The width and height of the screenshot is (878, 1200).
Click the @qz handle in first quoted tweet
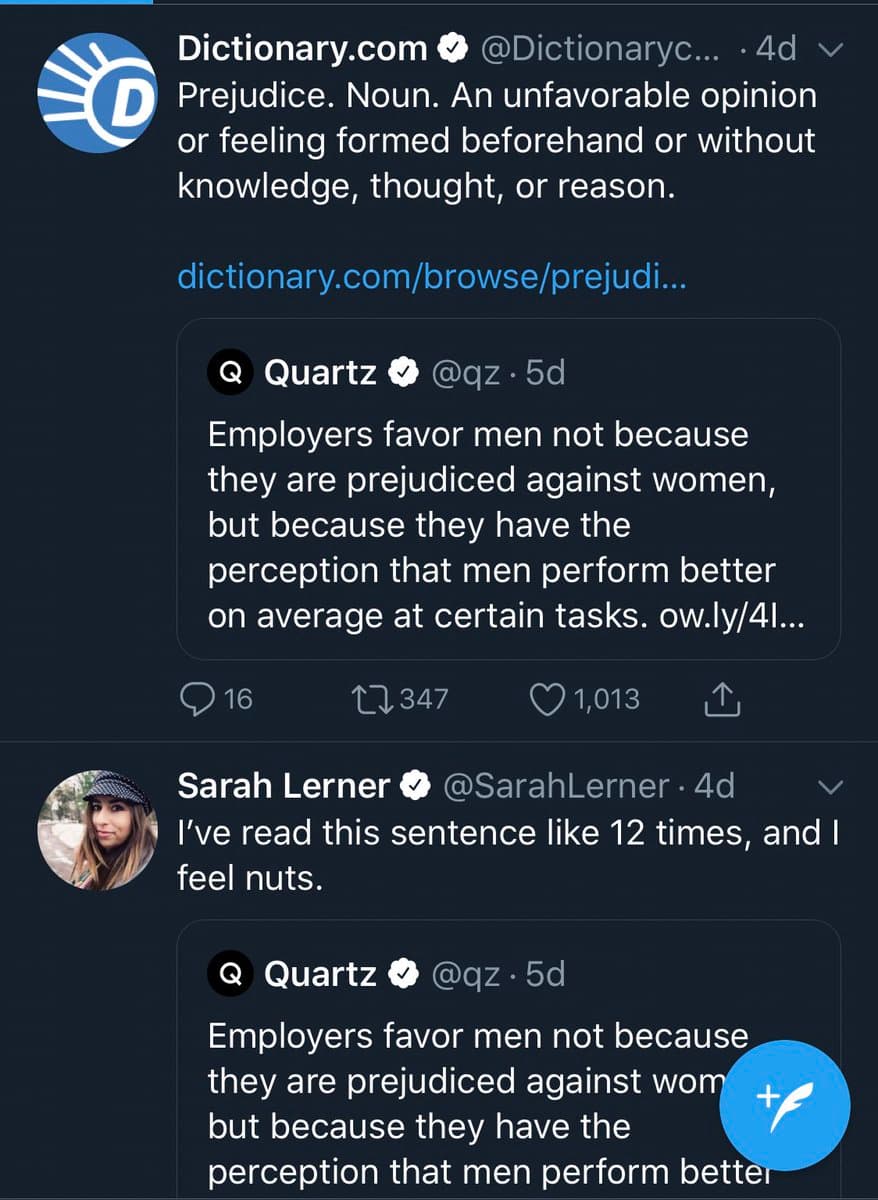465,373
